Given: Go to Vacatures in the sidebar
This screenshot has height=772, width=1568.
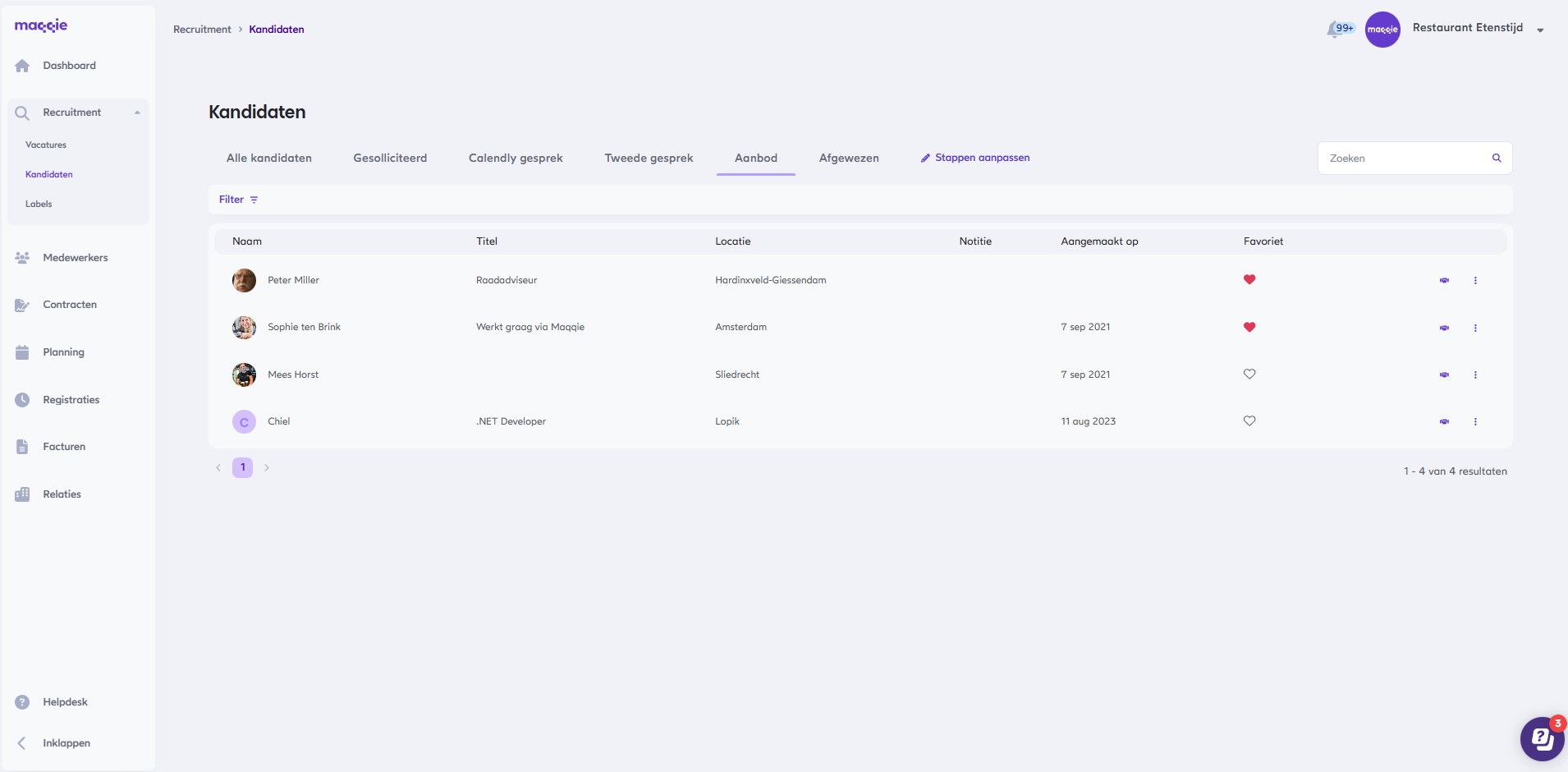Looking at the screenshot, I should pos(46,145).
